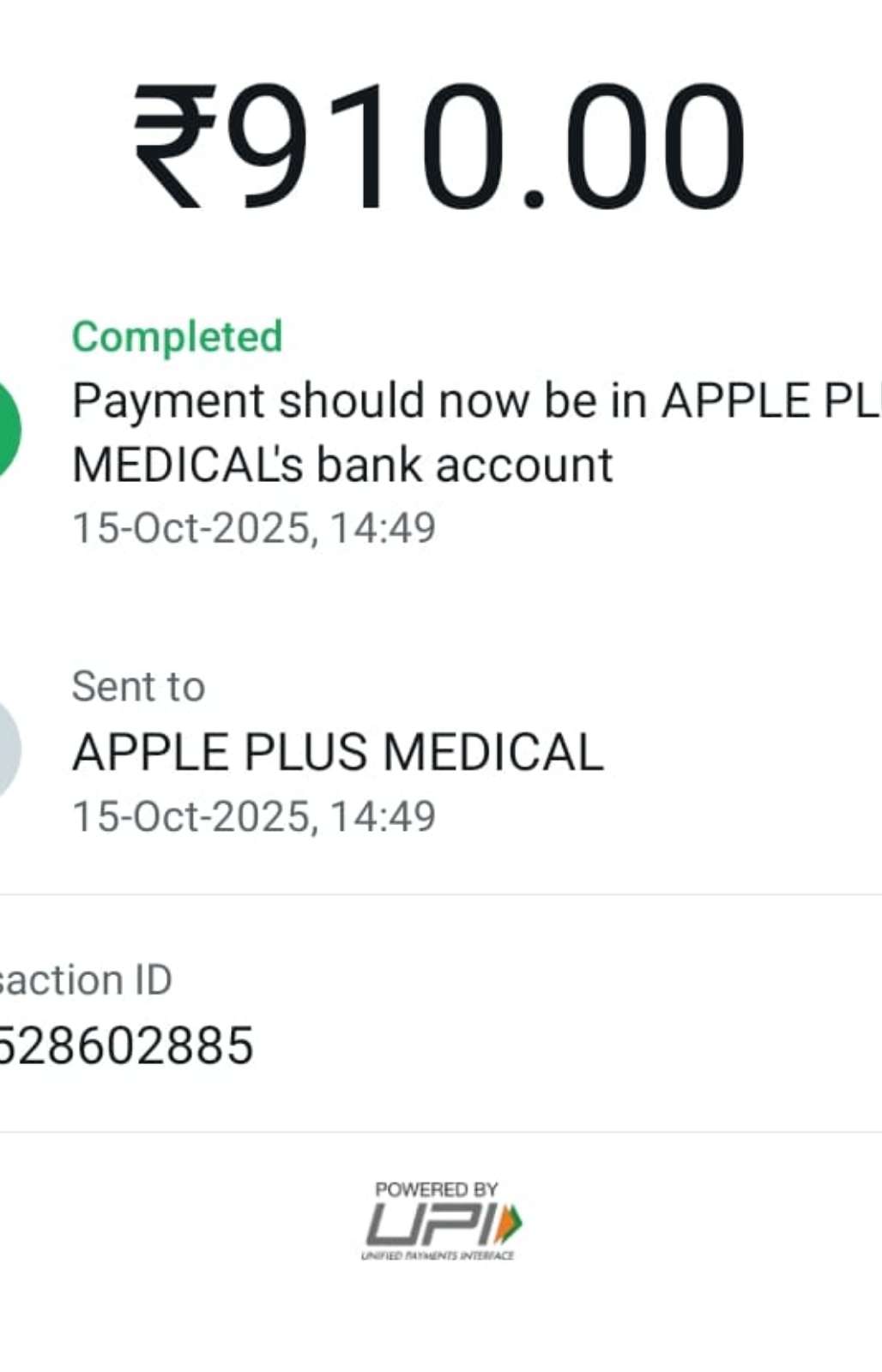The height and width of the screenshot is (1372, 882).
Task: Click the orange-green arrow in UPI logo
Action: coord(510,1224)
